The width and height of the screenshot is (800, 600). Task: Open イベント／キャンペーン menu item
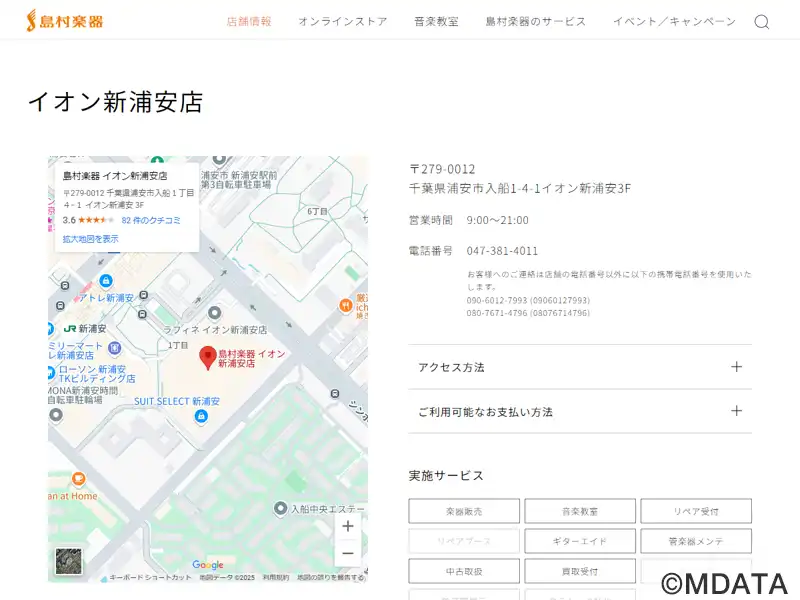point(674,21)
